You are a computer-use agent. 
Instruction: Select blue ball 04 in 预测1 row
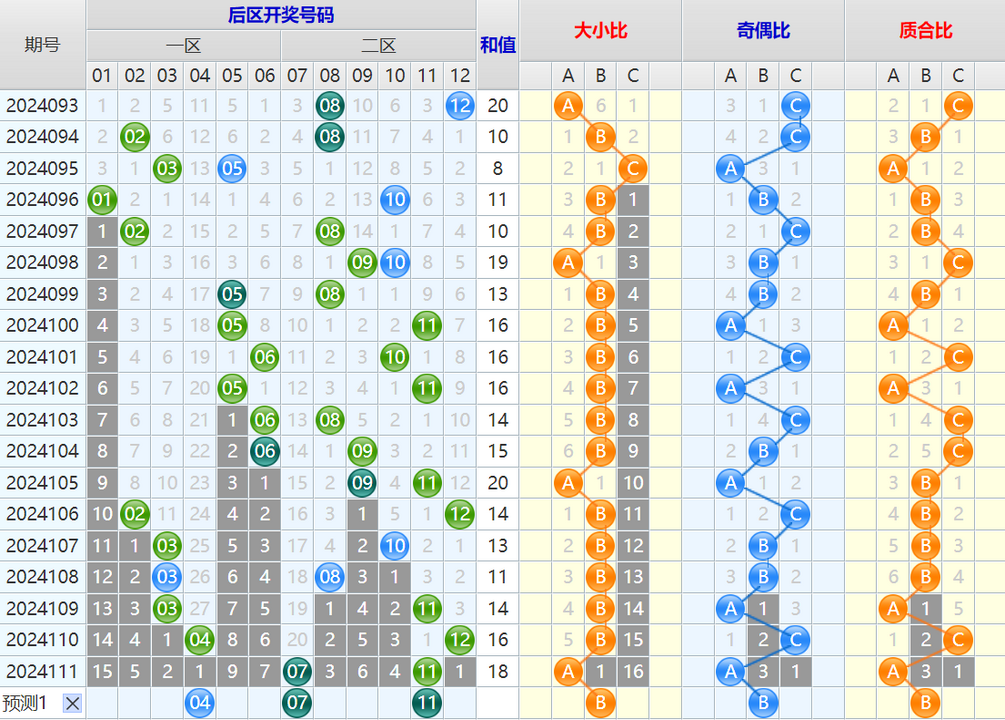point(199,703)
